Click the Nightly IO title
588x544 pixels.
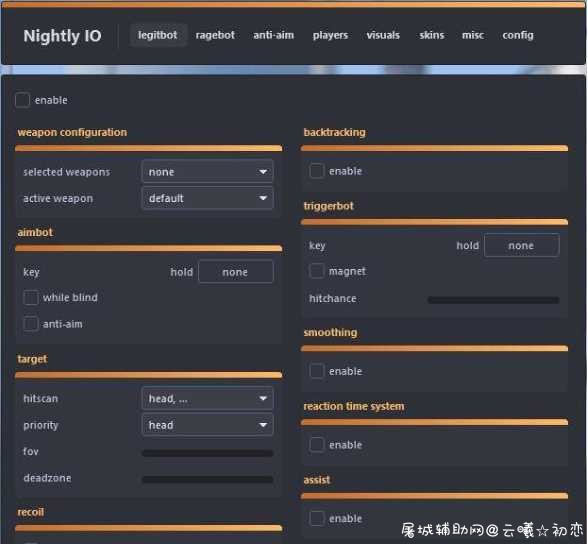click(62, 36)
